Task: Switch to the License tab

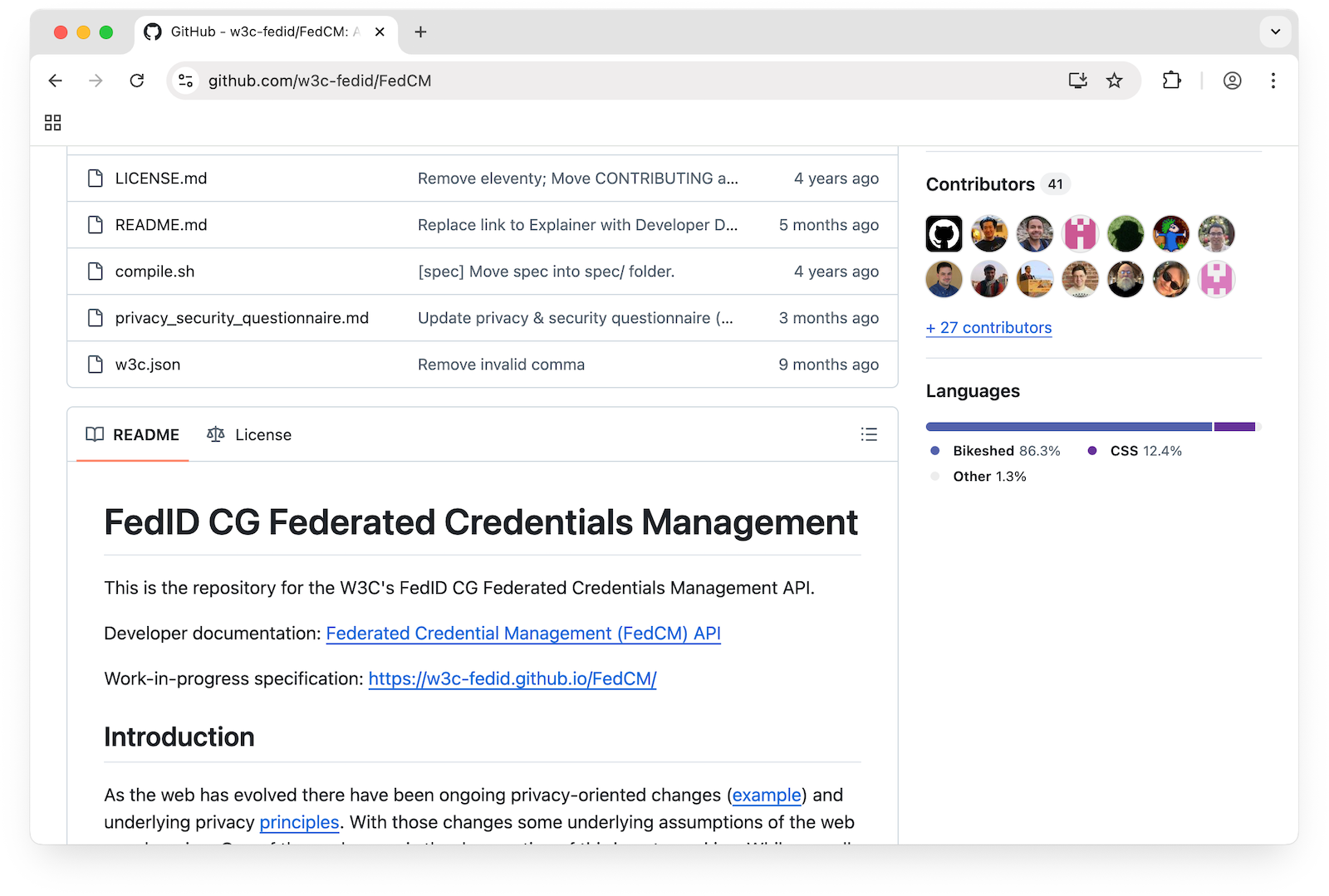Action: (249, 434)
